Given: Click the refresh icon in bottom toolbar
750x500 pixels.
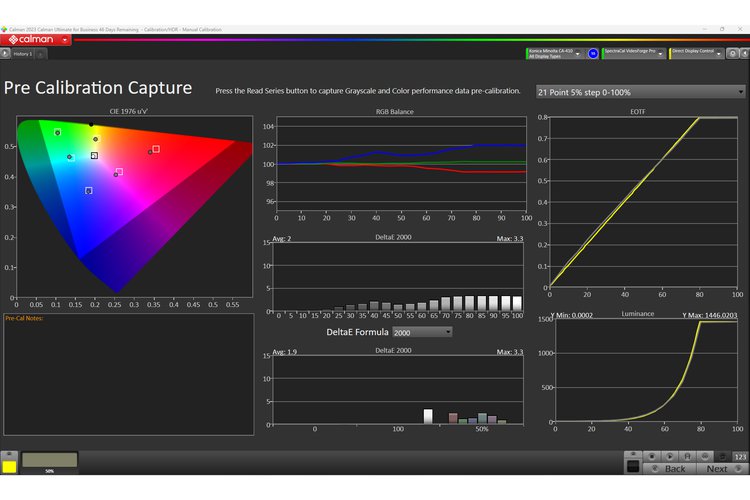Looking at the screenshot, I should click(722, 457).
